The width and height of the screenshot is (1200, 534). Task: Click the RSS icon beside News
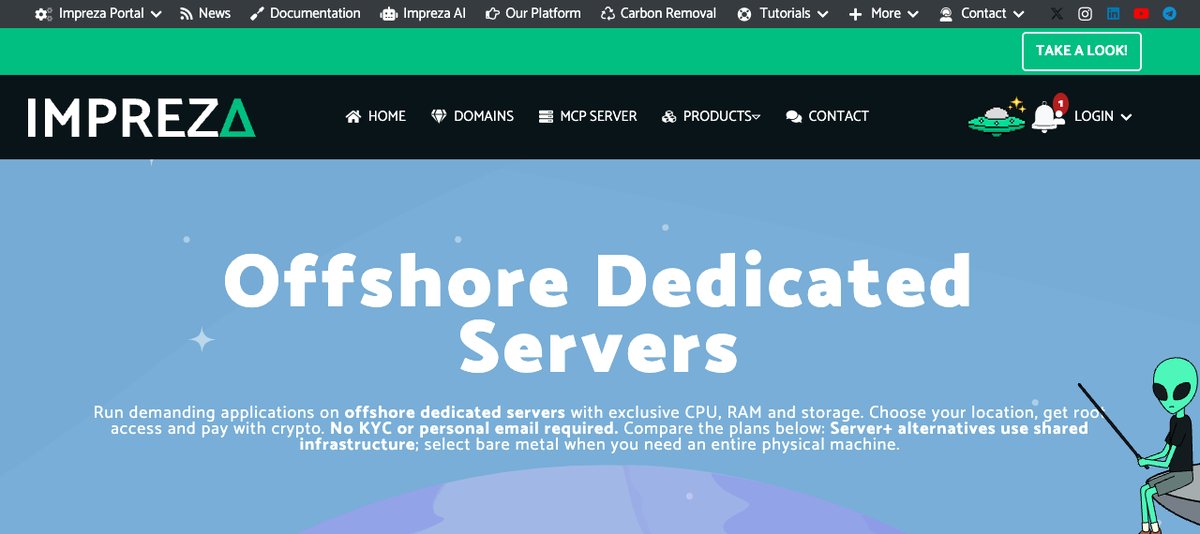click(x=187, y=14)
